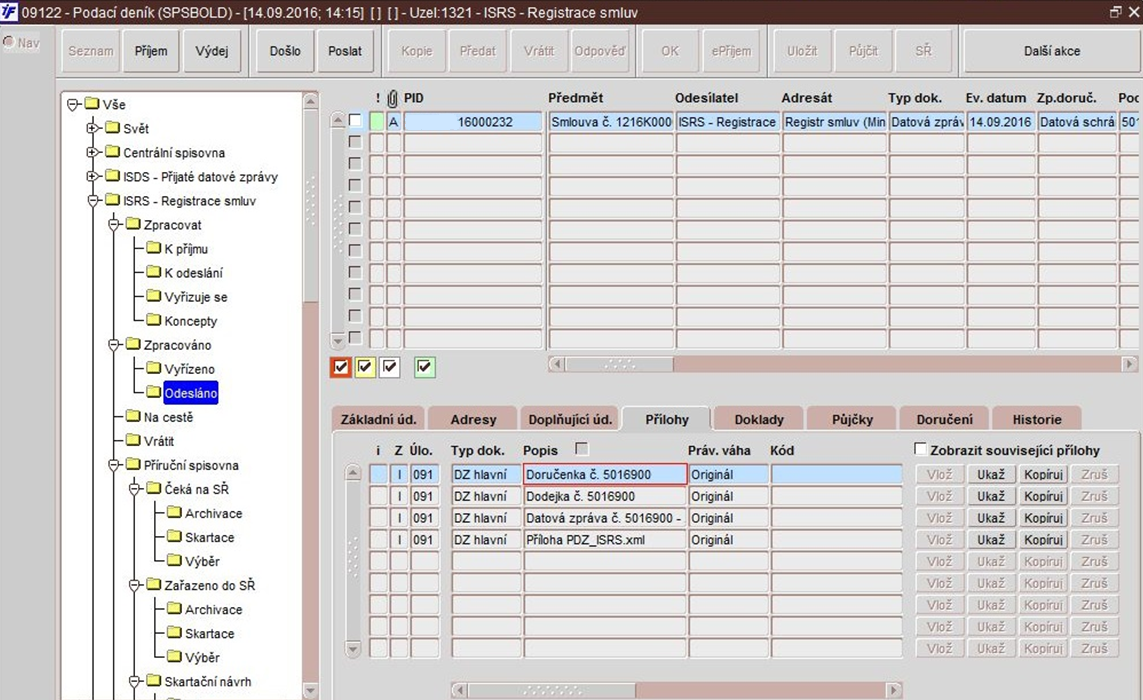Click the attachments horizontal scrollbar thumb

coord(552,689)
